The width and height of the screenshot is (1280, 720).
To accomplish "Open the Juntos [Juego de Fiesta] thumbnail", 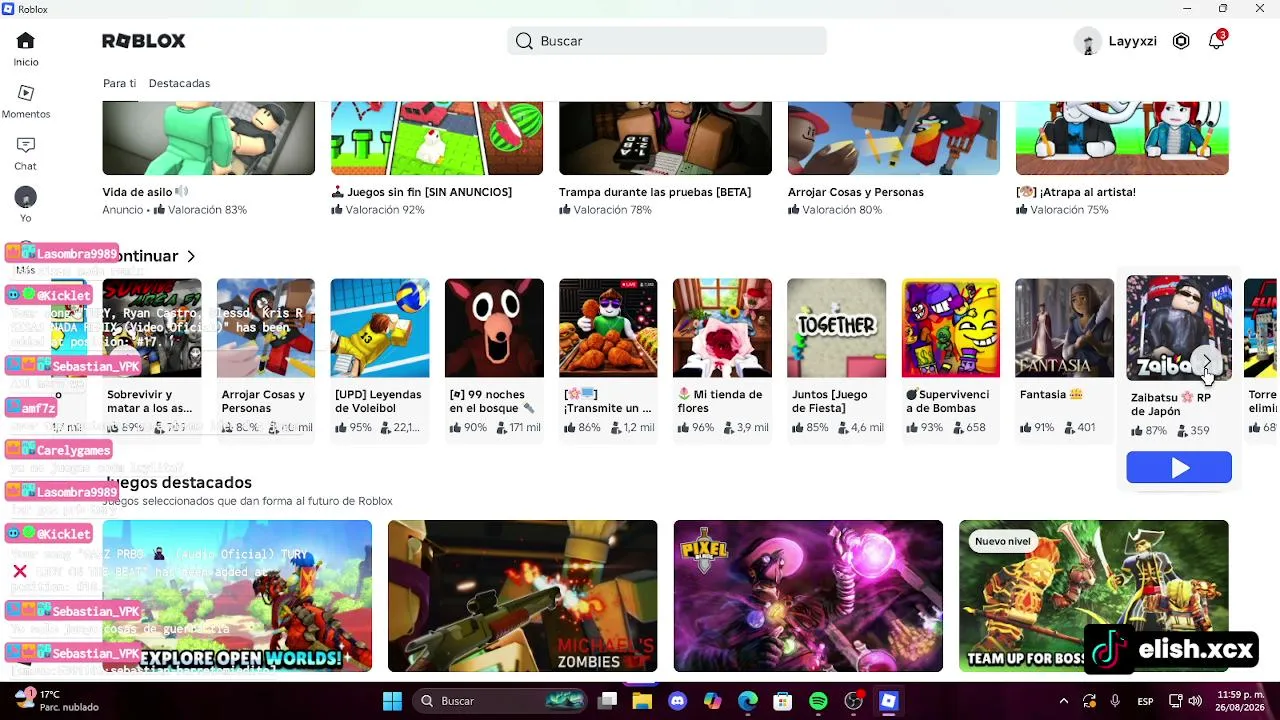I will (x=836, y=328).
